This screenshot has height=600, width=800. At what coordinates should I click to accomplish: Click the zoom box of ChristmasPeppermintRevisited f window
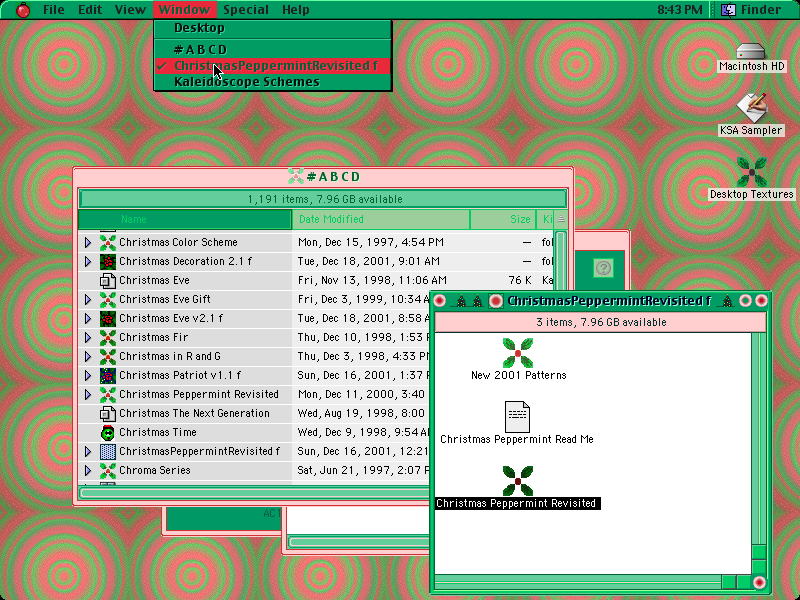[x=745, y=301]
